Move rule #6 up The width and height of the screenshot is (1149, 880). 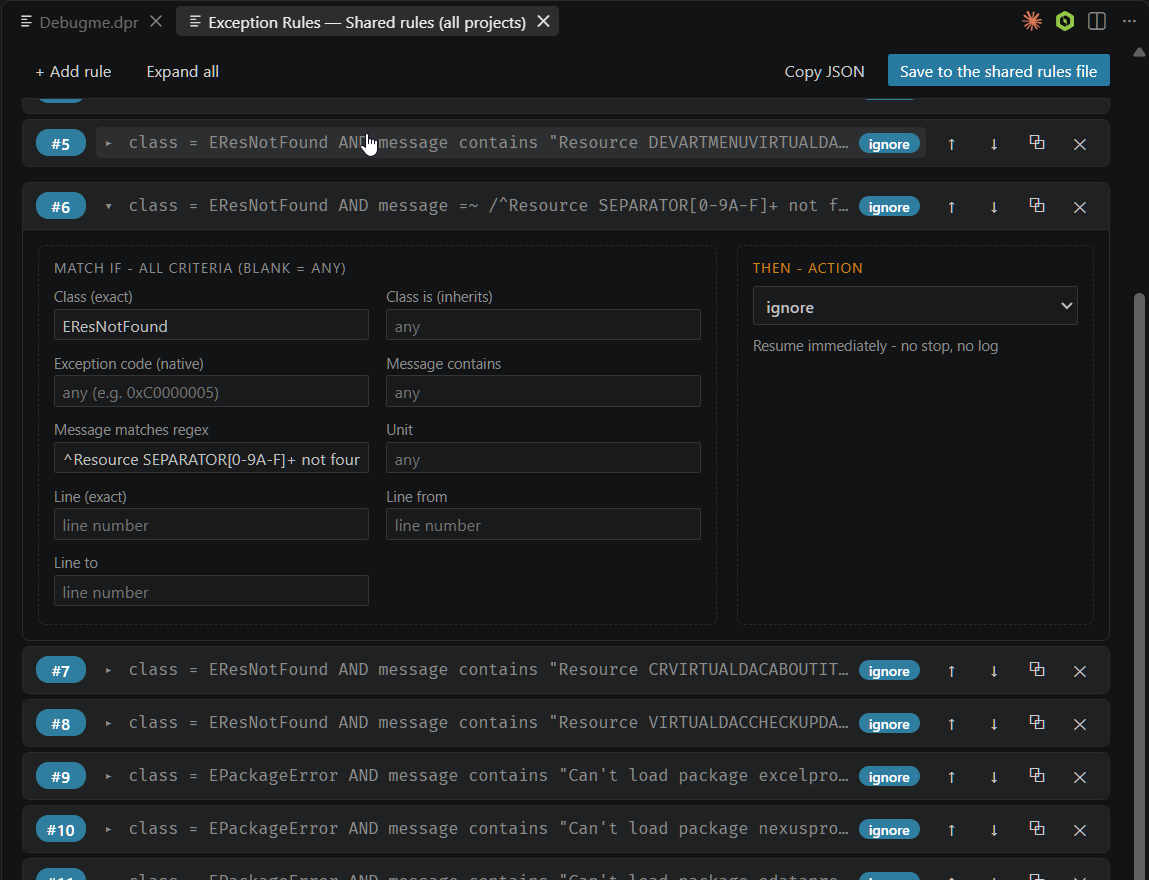[951, 207]
